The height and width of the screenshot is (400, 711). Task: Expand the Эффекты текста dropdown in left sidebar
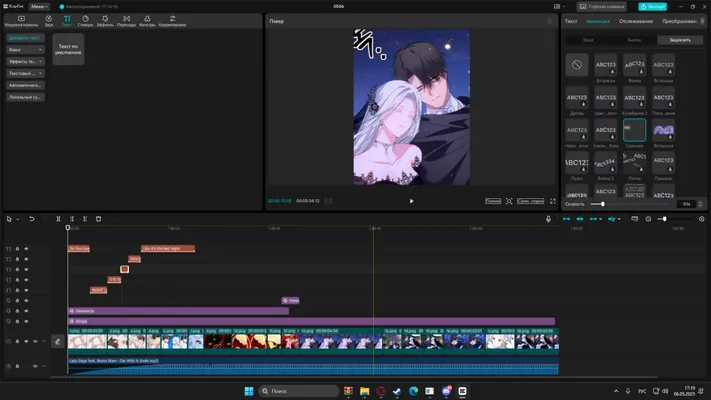(25, 61)
